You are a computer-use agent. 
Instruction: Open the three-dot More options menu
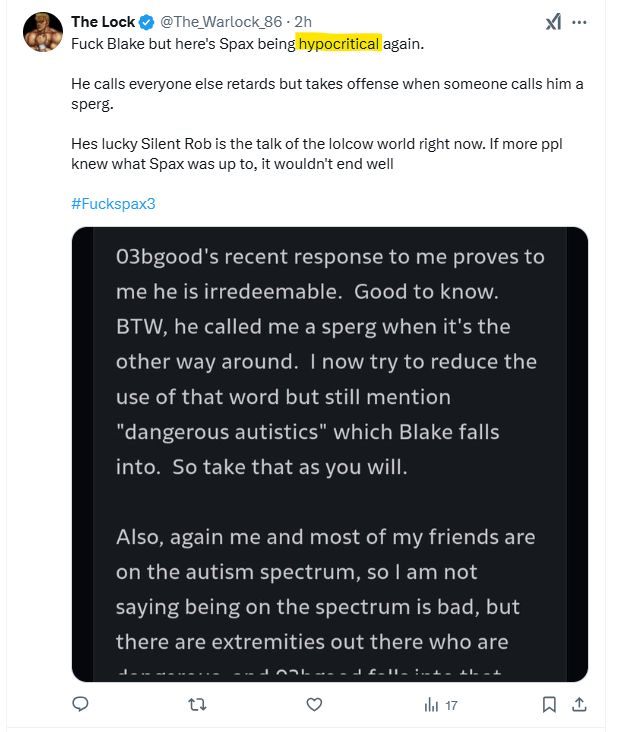pyautogui.click(x=580, y=22)
